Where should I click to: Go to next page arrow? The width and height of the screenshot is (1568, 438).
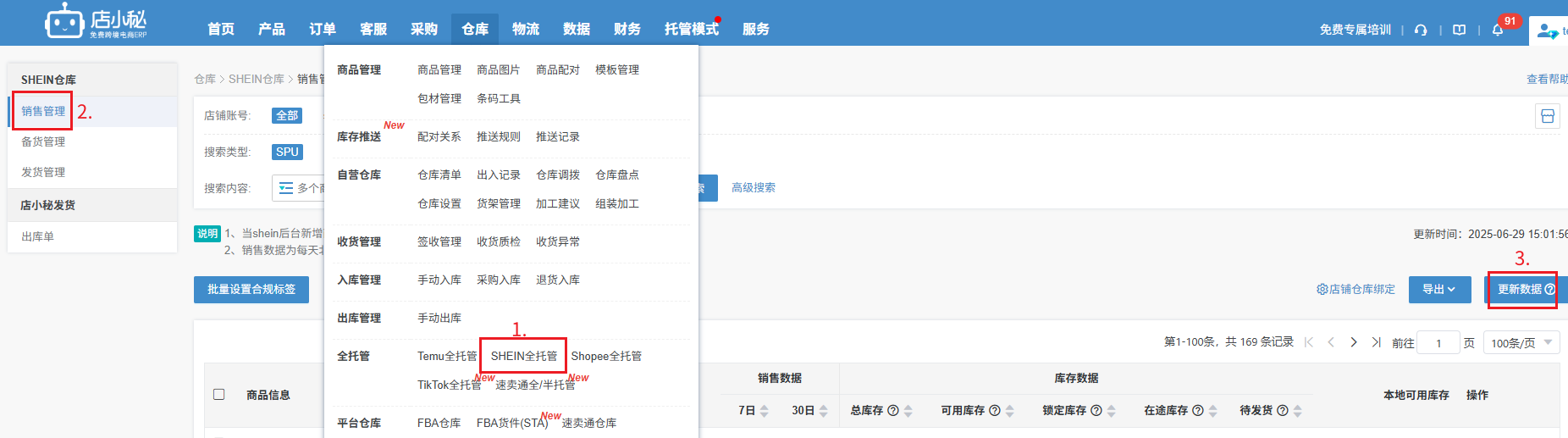pyautogui.click(x=1354, y=342)
